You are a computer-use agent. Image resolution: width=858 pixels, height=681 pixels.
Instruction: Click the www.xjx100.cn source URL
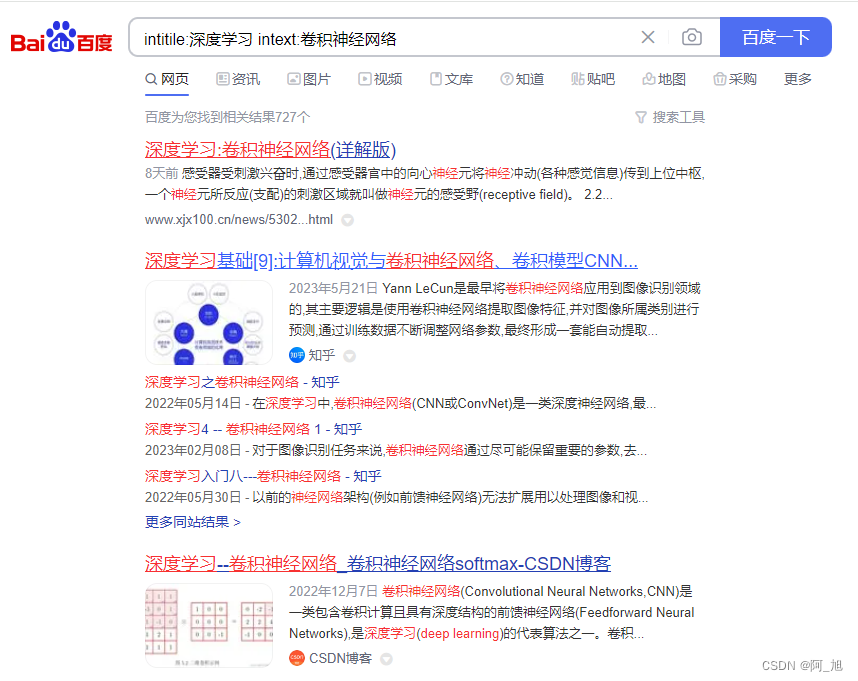(x=239, y=219)
